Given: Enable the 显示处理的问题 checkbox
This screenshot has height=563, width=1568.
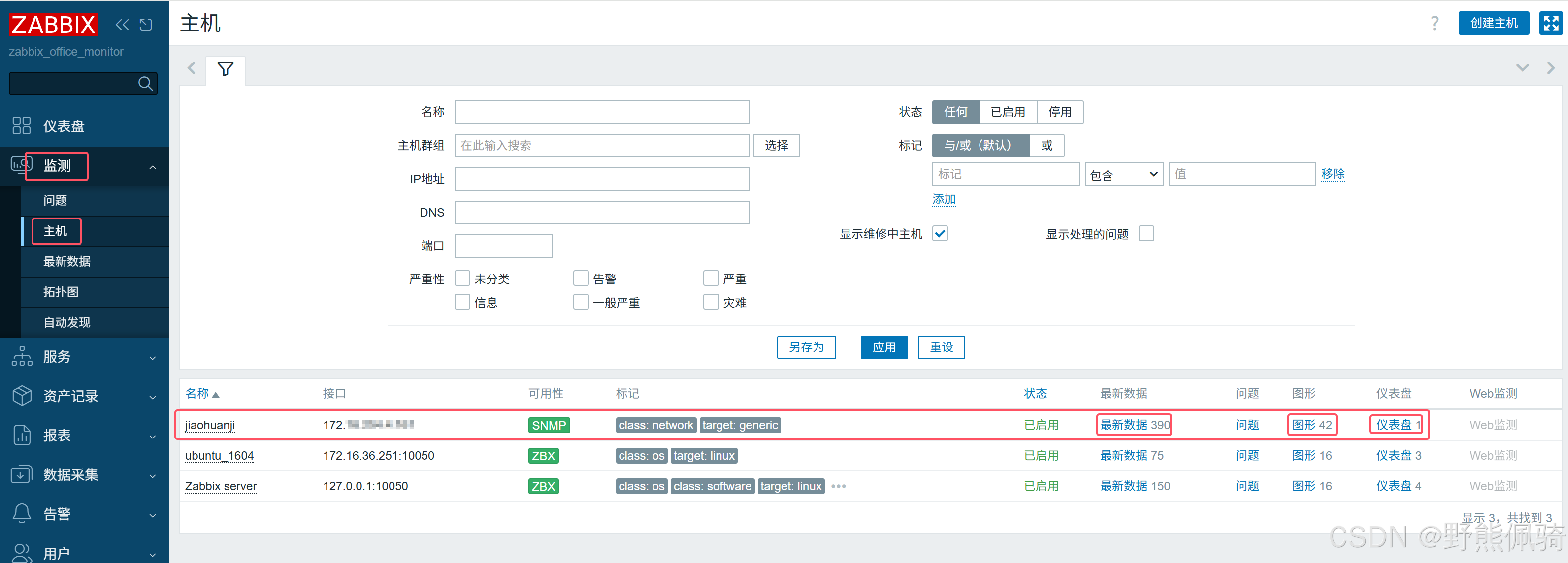Looking at the screenshot, I should (1145, 234).
